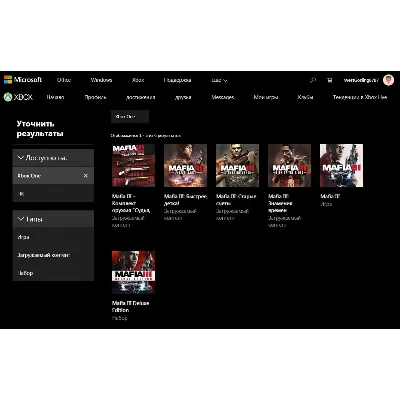Open the fourth Mafia III DLC cover image

tap(289, 165)
